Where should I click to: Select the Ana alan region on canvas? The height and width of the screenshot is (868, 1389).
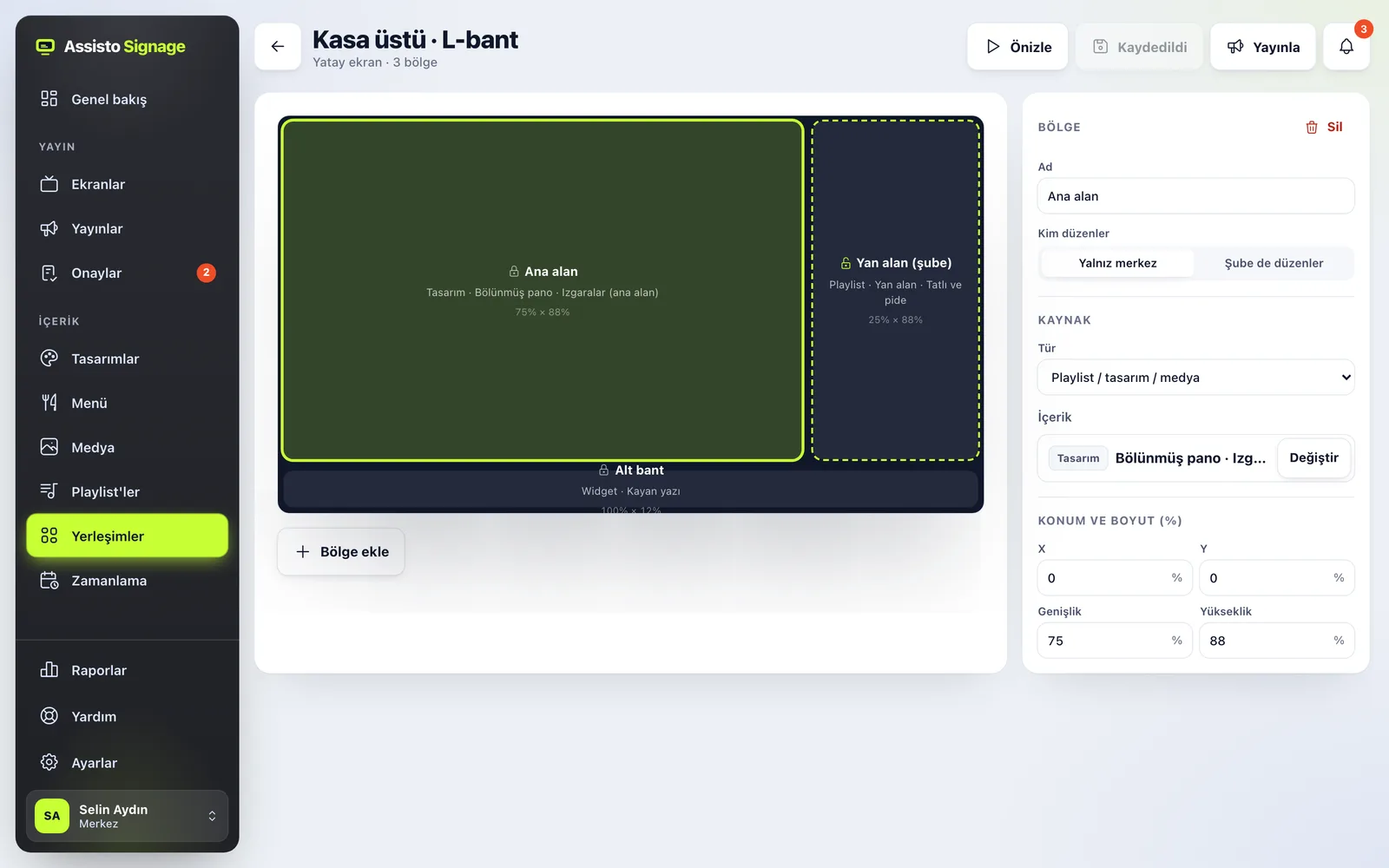tap(543, 290)
